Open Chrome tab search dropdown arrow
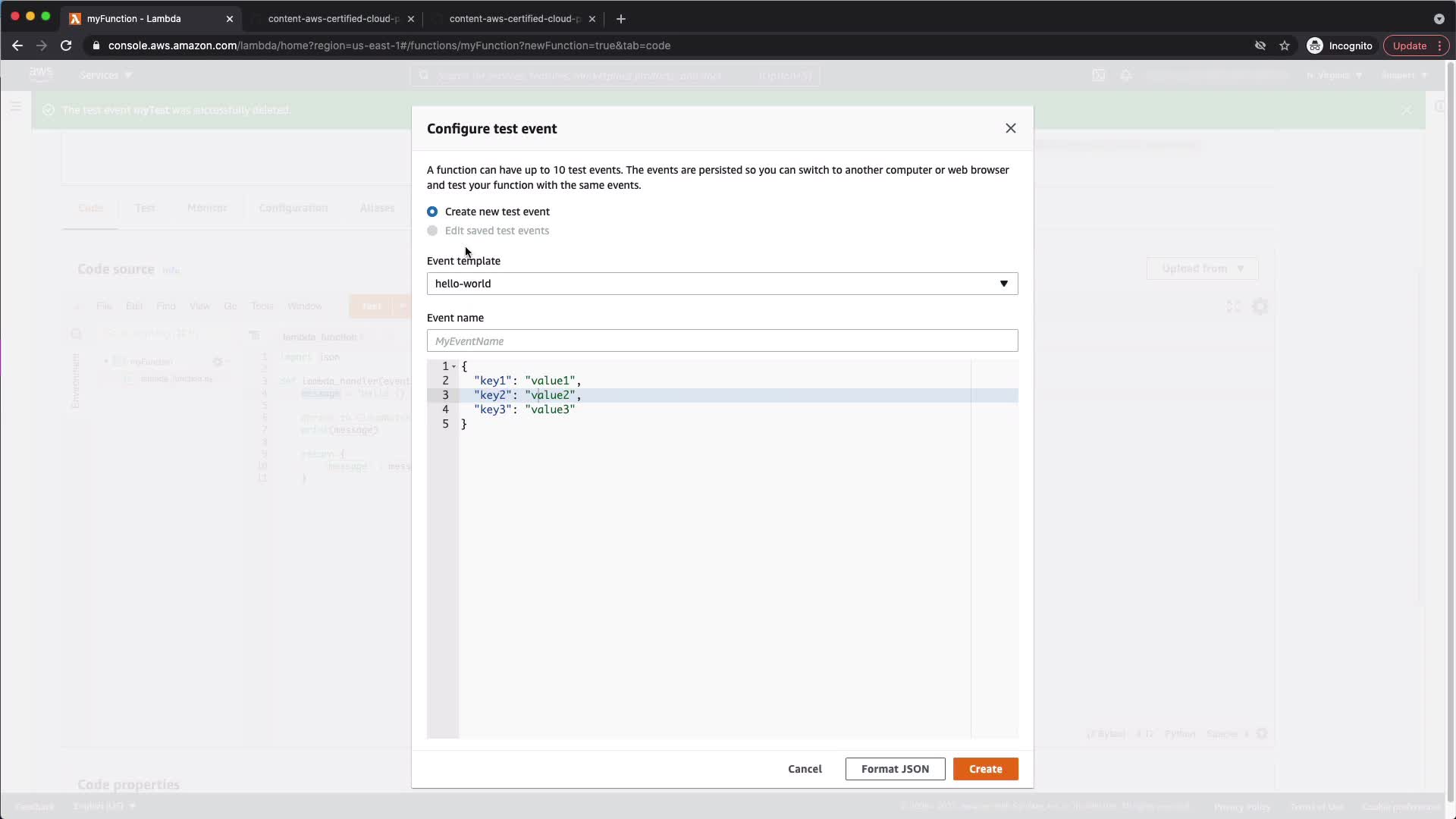Screen dimensions: 1456x819 click(x=1439, y=19)
